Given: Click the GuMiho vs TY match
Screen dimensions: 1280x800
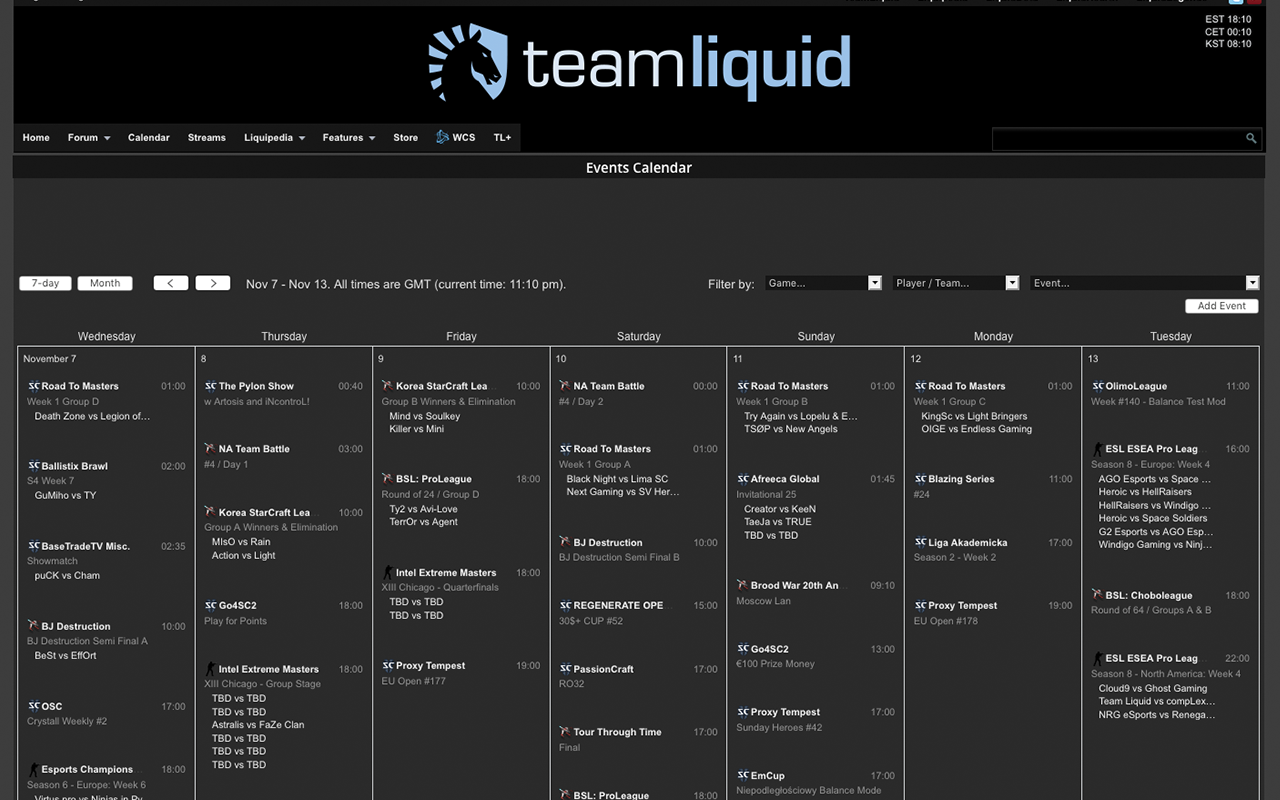Looking at the screenshot, I should tap(65, 496).
